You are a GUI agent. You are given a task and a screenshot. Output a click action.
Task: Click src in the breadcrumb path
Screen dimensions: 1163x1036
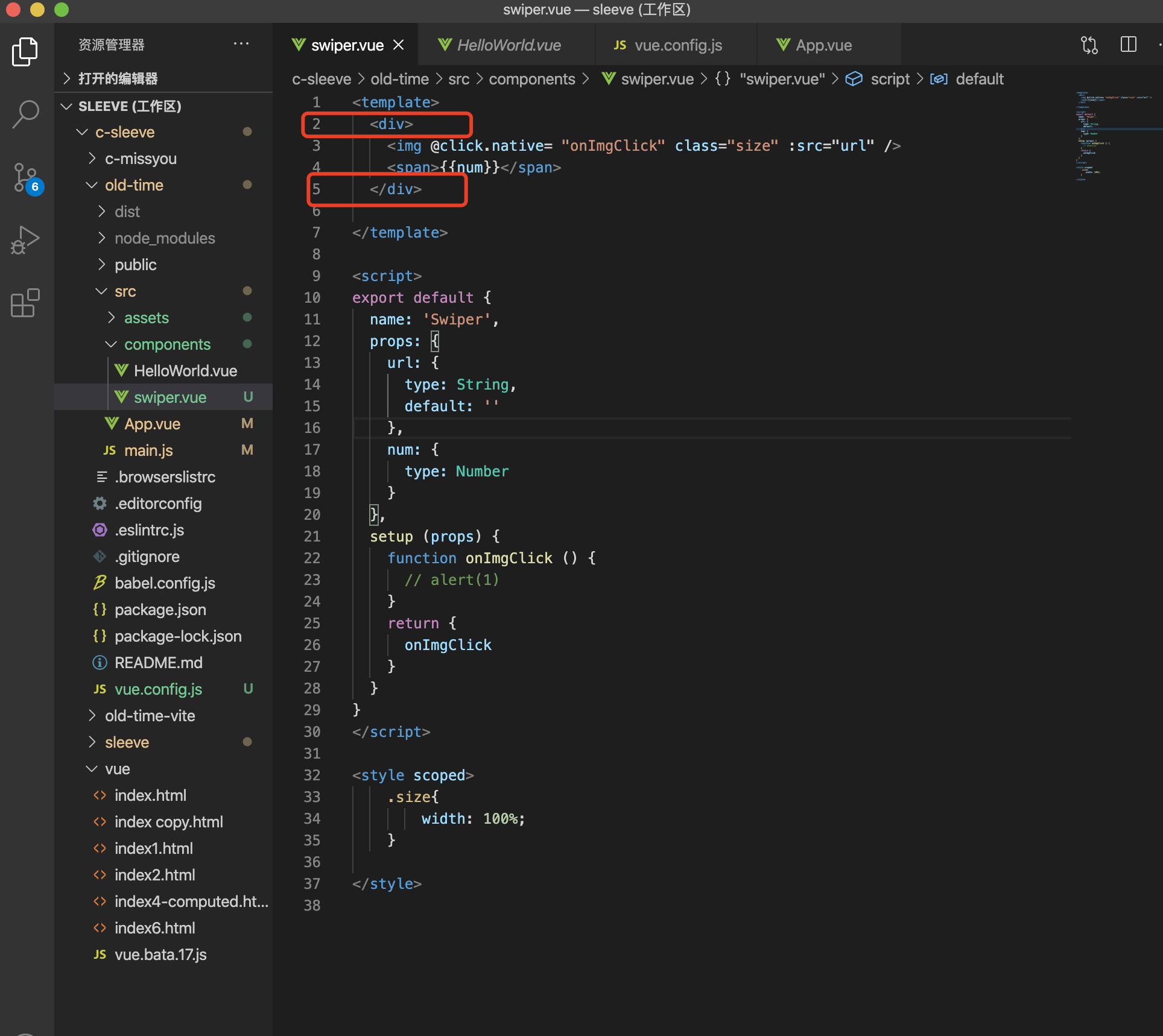(x=458, y=79)
